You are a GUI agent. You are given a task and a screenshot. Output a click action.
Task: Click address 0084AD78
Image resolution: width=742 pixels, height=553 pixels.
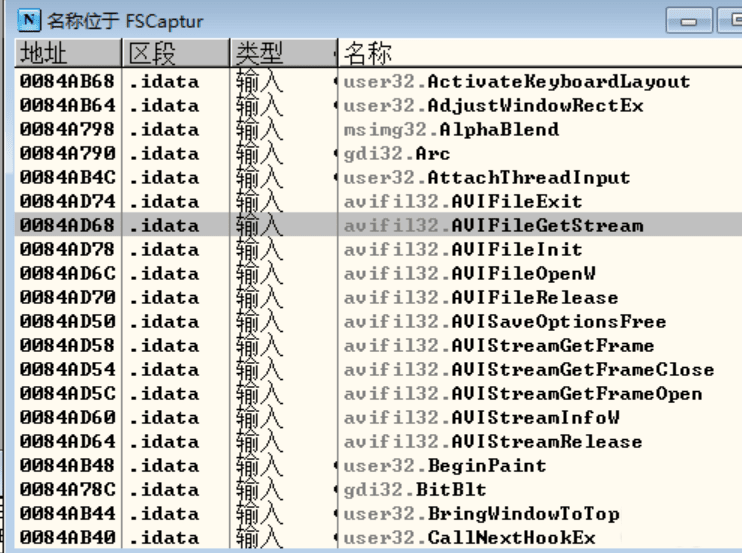pyautogui.click(x=67, y=250)
